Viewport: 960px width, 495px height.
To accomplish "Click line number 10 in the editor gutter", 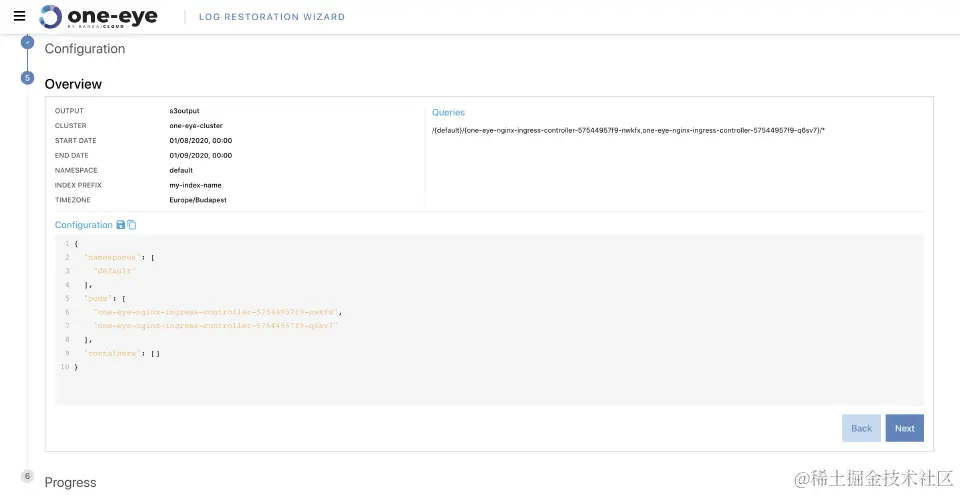I will click(65, 367).
